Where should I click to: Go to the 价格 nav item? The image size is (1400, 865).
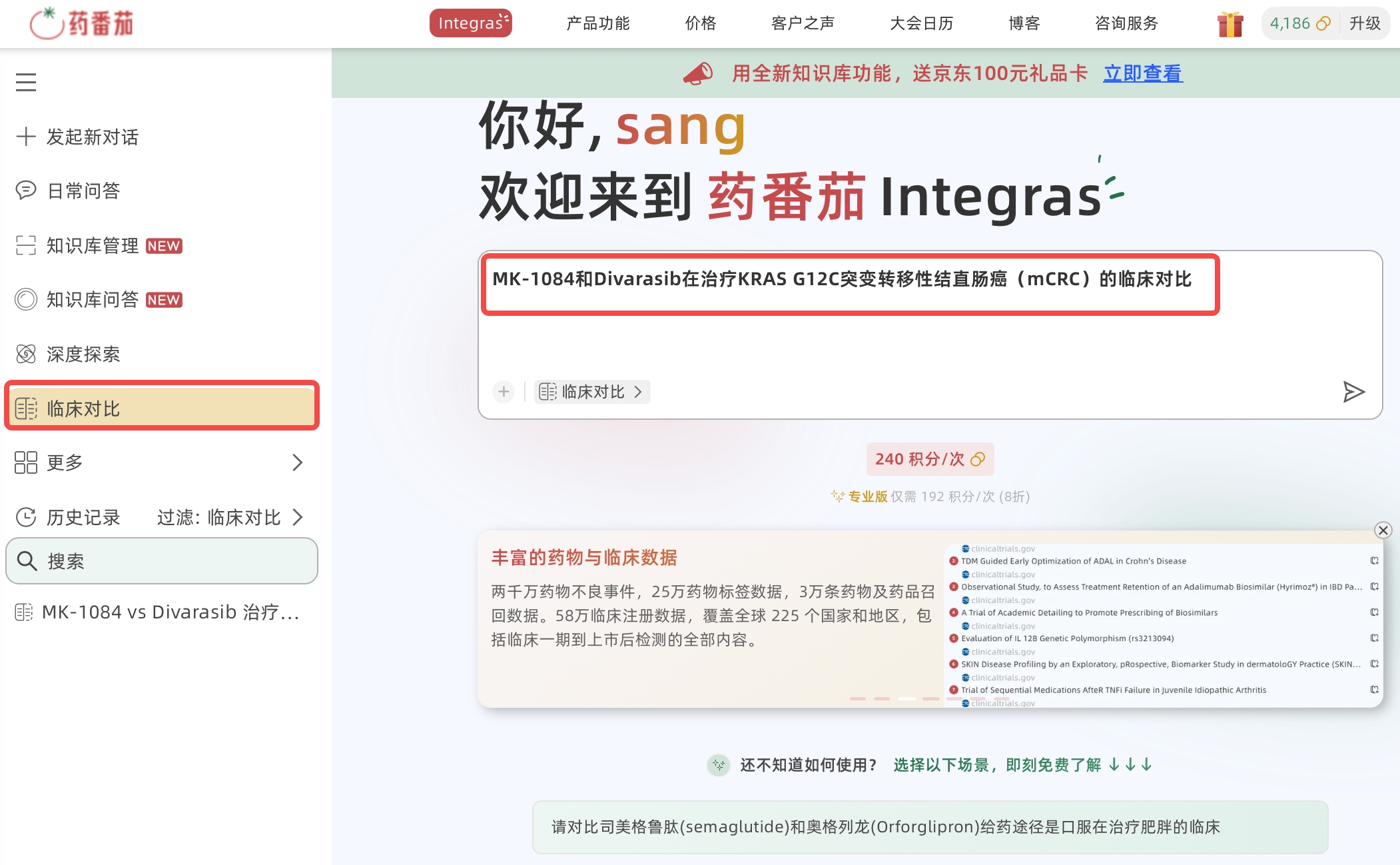tap(701, 23)
